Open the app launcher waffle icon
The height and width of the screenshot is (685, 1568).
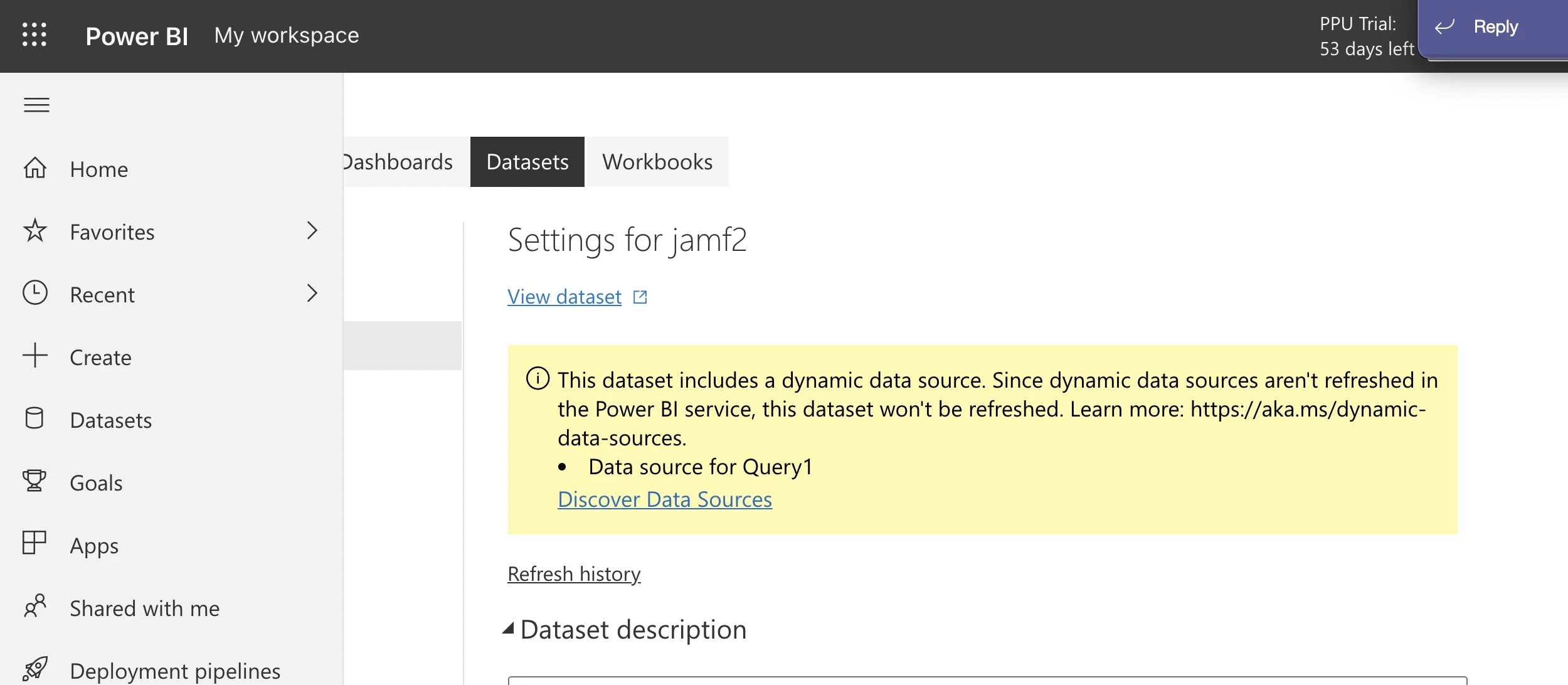tap(34, 35)
